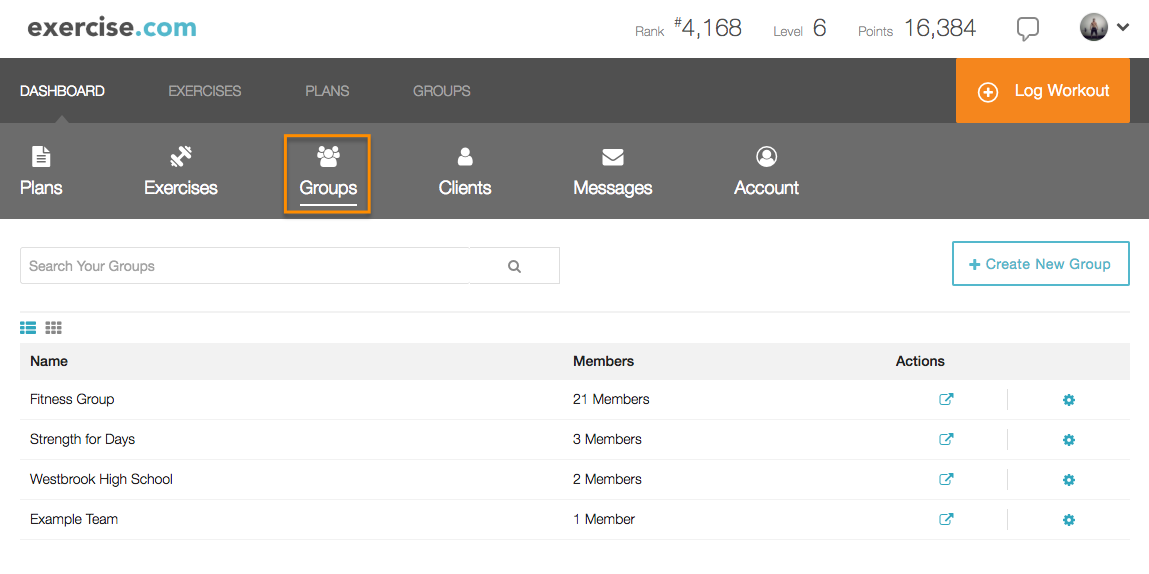Click the Actions column header
Screen dimensions: 1149x574
click(x=920, y=361)
